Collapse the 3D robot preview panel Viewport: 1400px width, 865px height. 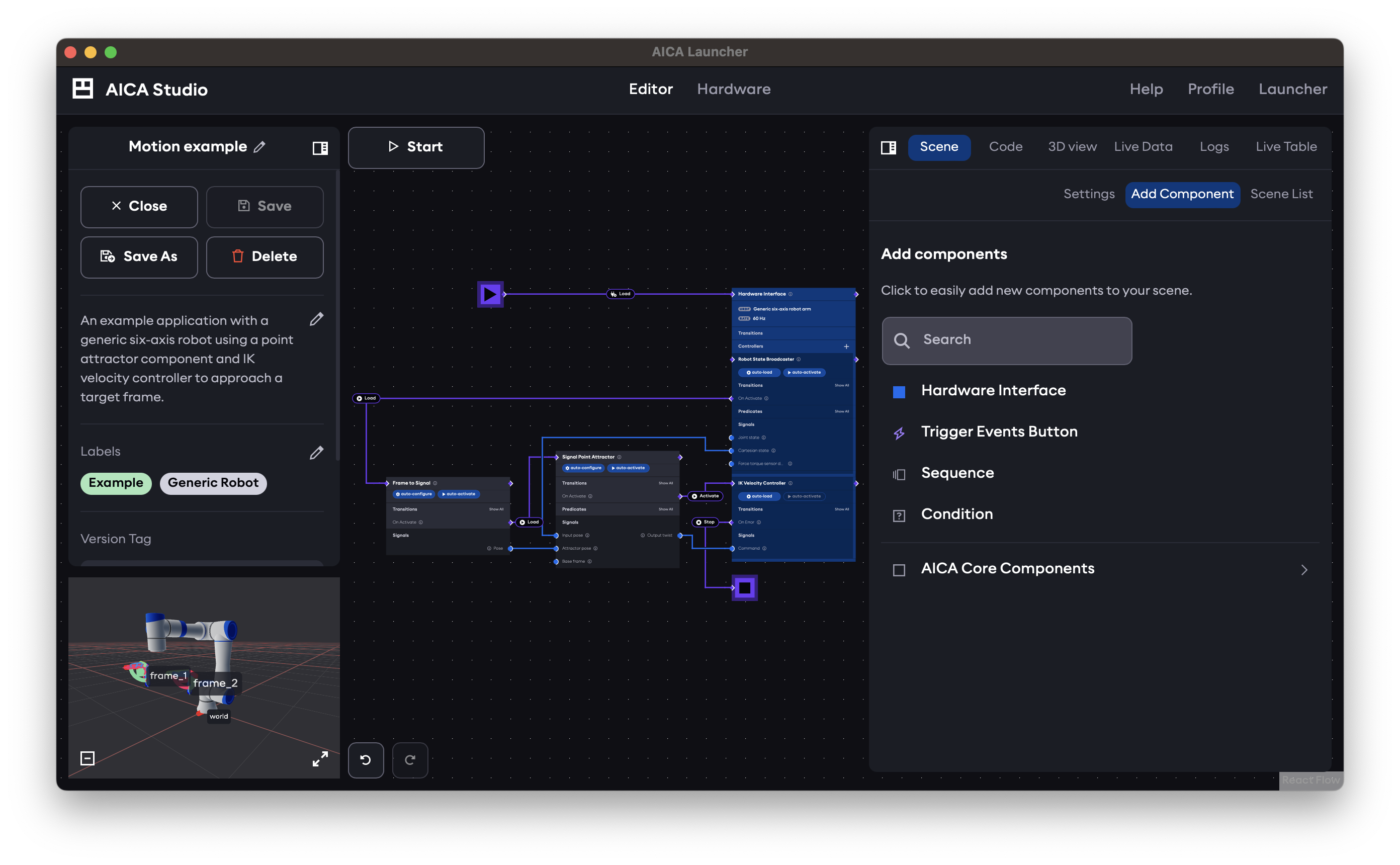(87, 758)
